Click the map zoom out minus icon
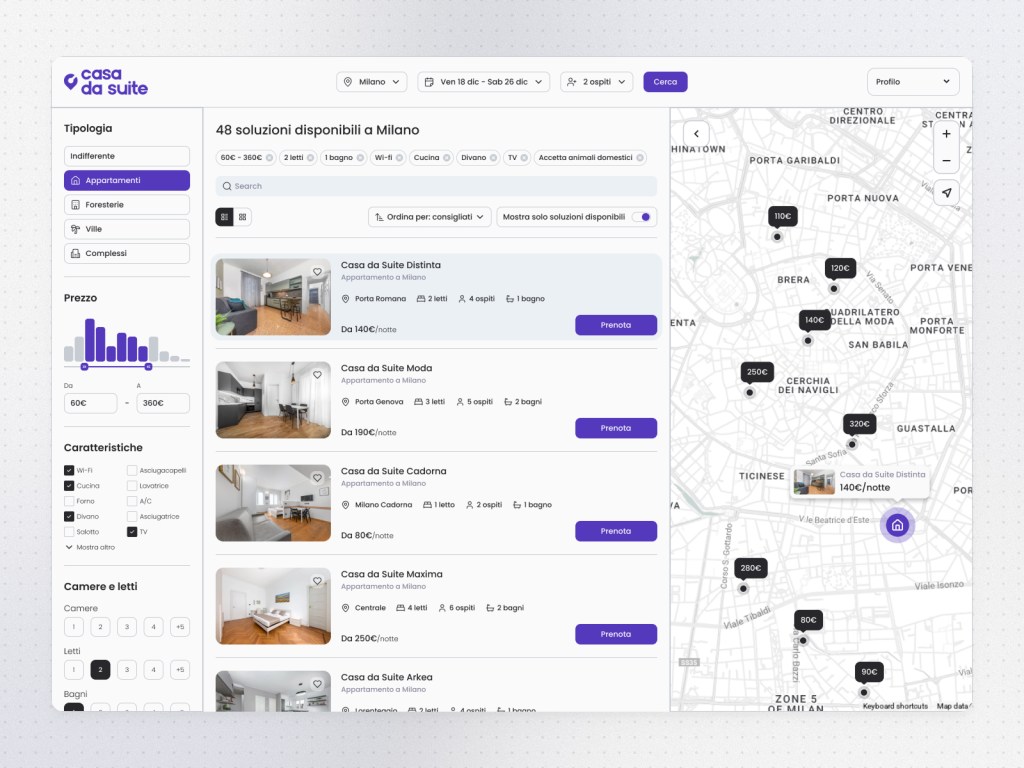Image resolution: width=1024 pixels, height=768 pixels. pyautogui.click(x=946, y=160)
